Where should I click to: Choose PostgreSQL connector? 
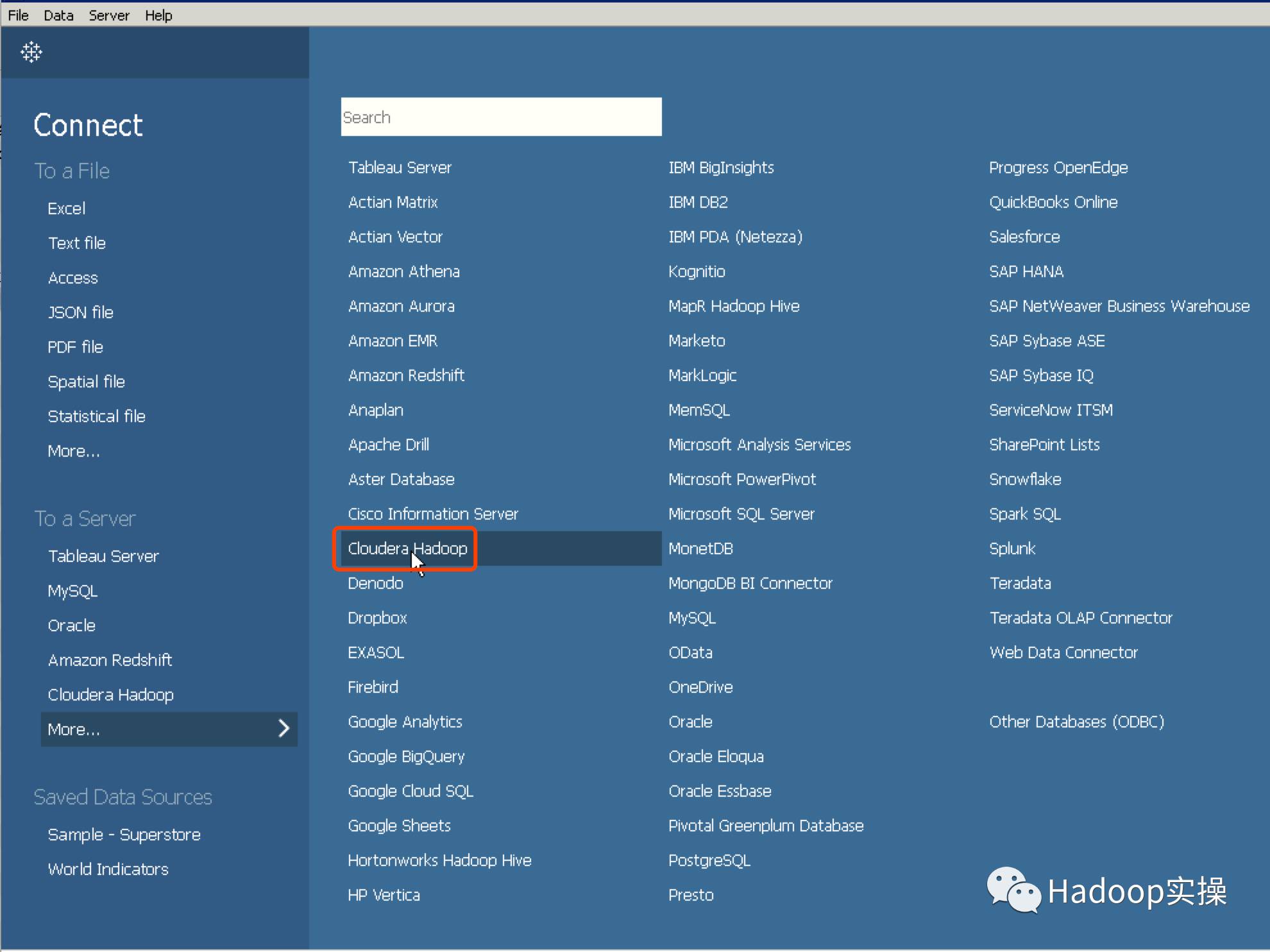(x=709, y=860)
